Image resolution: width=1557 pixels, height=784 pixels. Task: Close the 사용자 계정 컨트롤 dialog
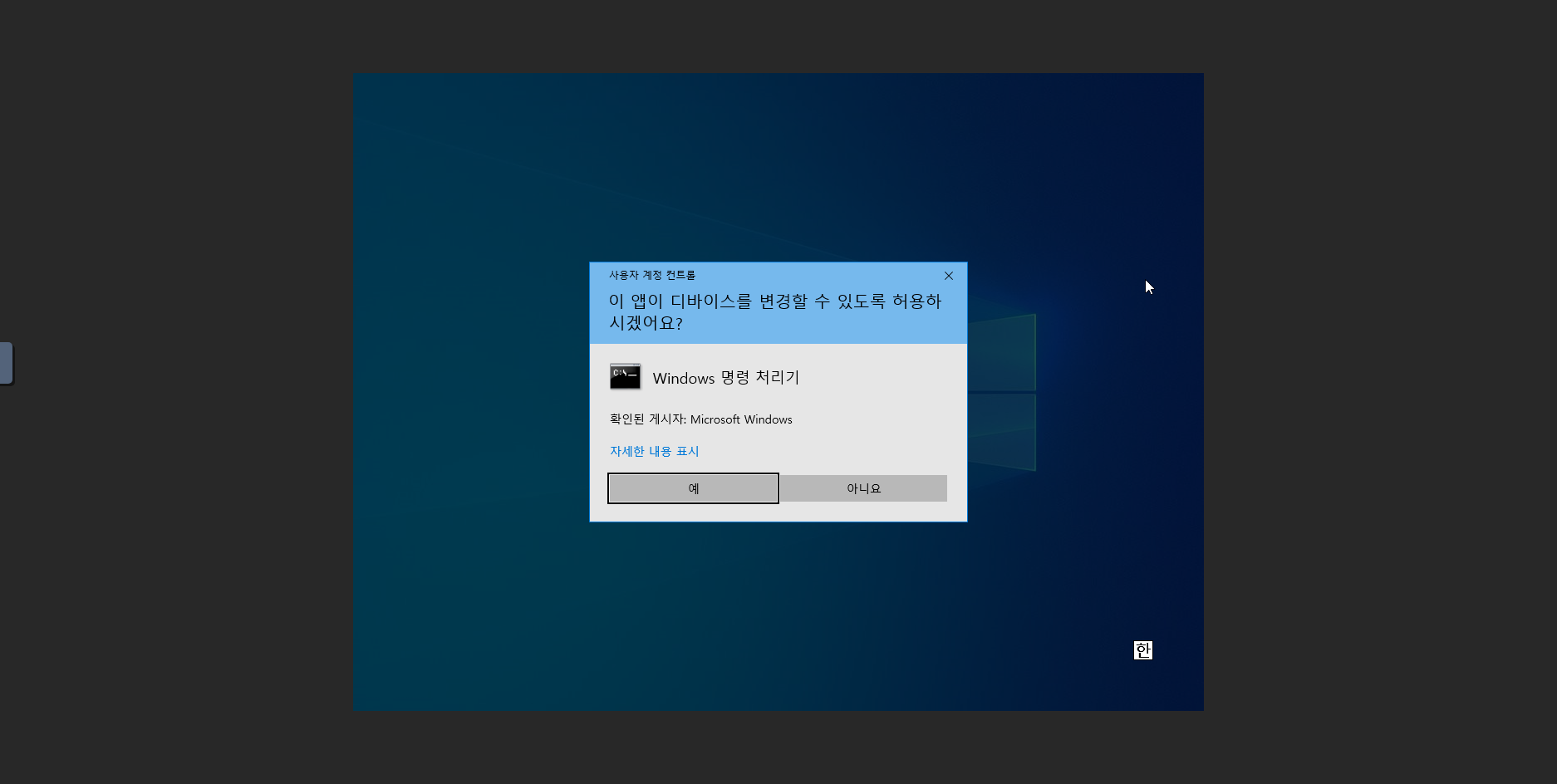(949, 276)
